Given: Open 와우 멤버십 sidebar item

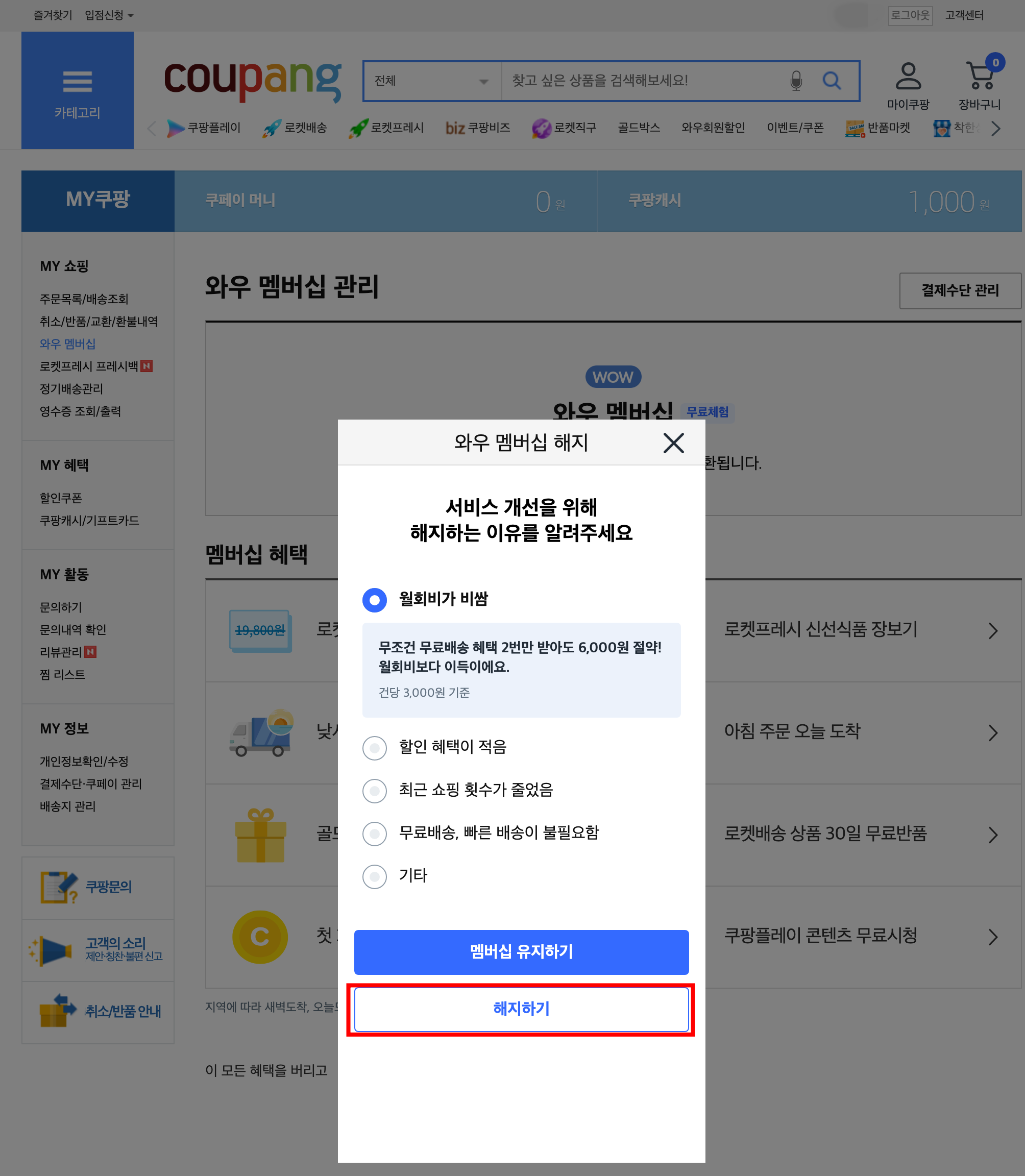Looking at the screenshot, I should click(x=67, y=344).
